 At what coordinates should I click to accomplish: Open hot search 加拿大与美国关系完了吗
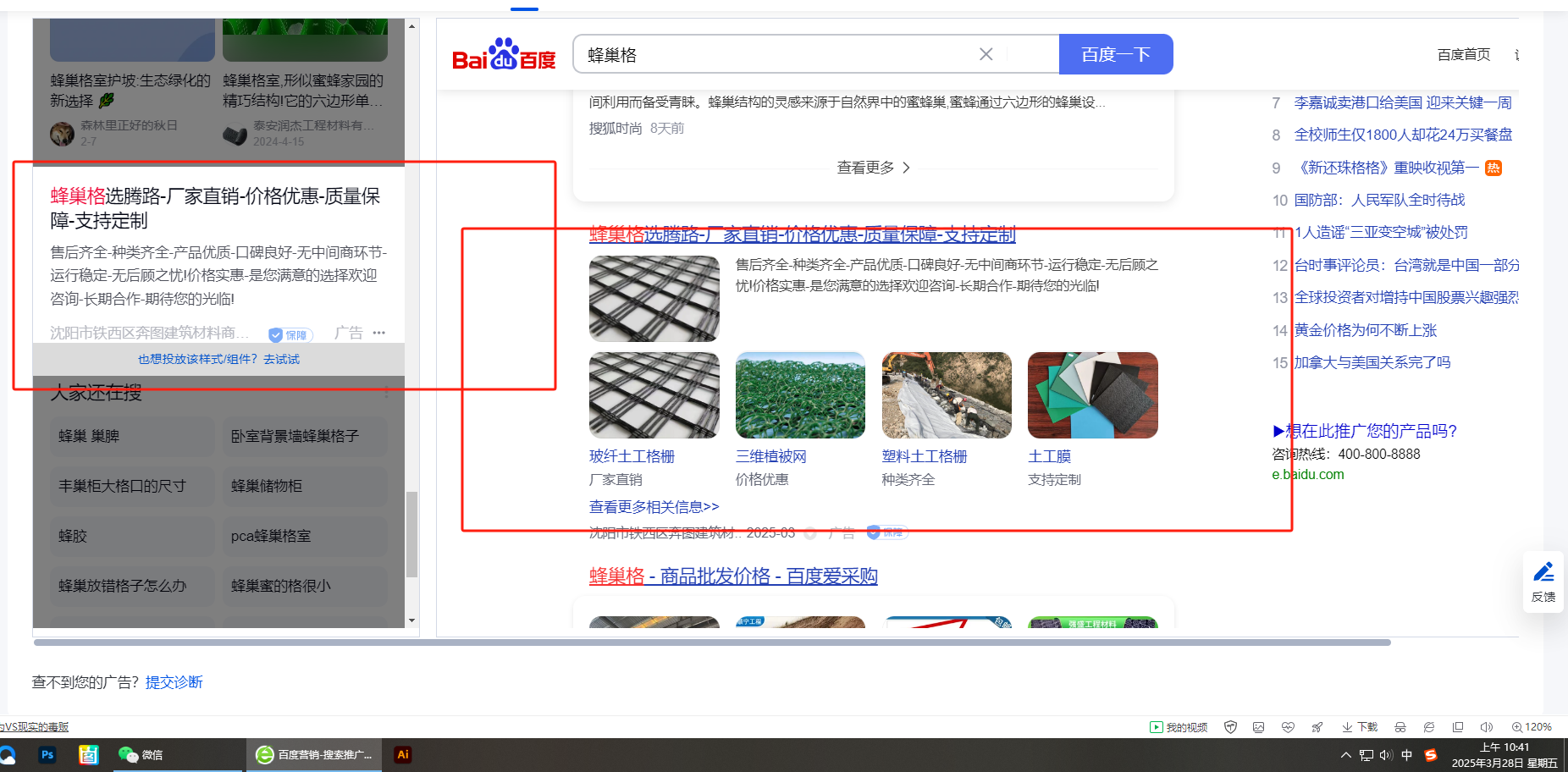pyautogui.click(x=1372, y=362)
